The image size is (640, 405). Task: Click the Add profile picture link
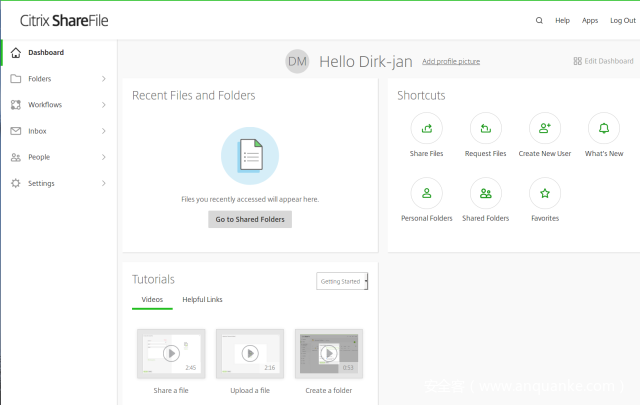click(450, 62)
